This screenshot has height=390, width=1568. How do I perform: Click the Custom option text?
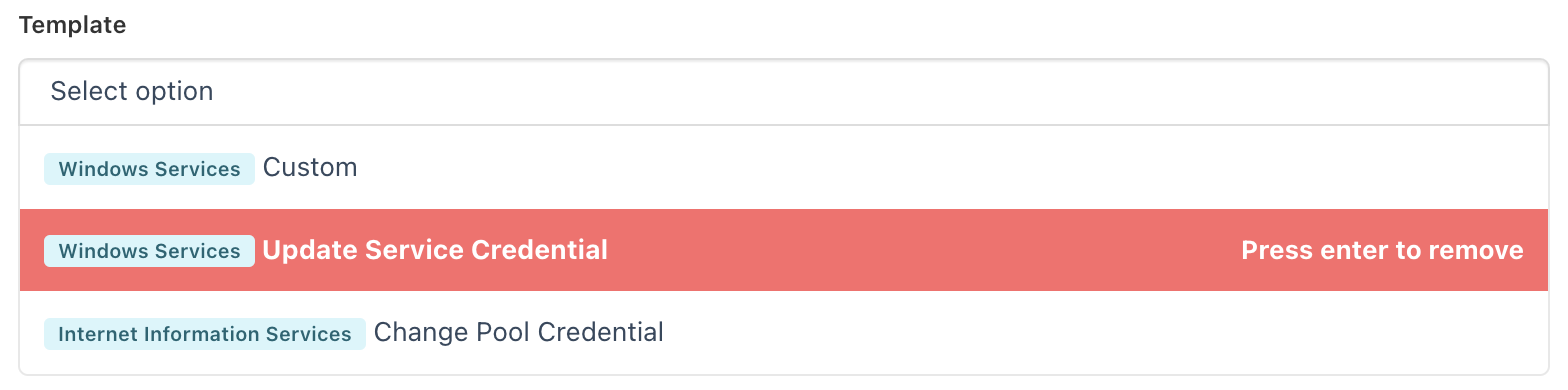point(310,168)
